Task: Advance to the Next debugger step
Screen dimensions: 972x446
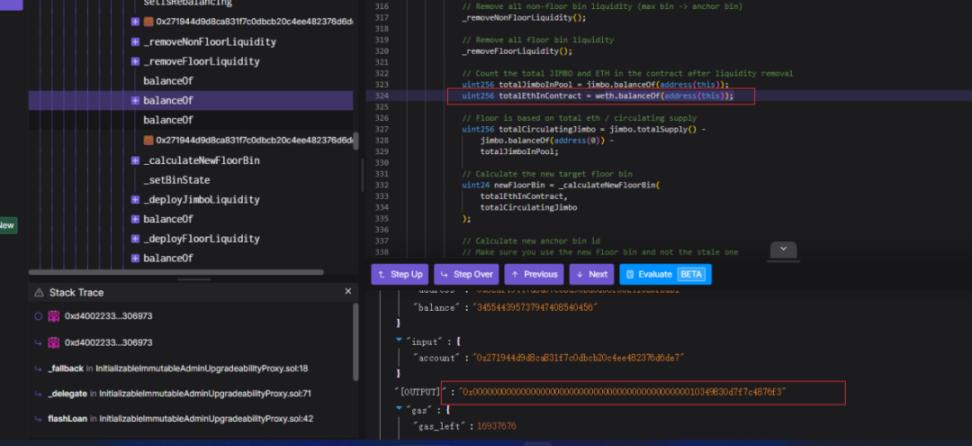Action: click(592, 274)
